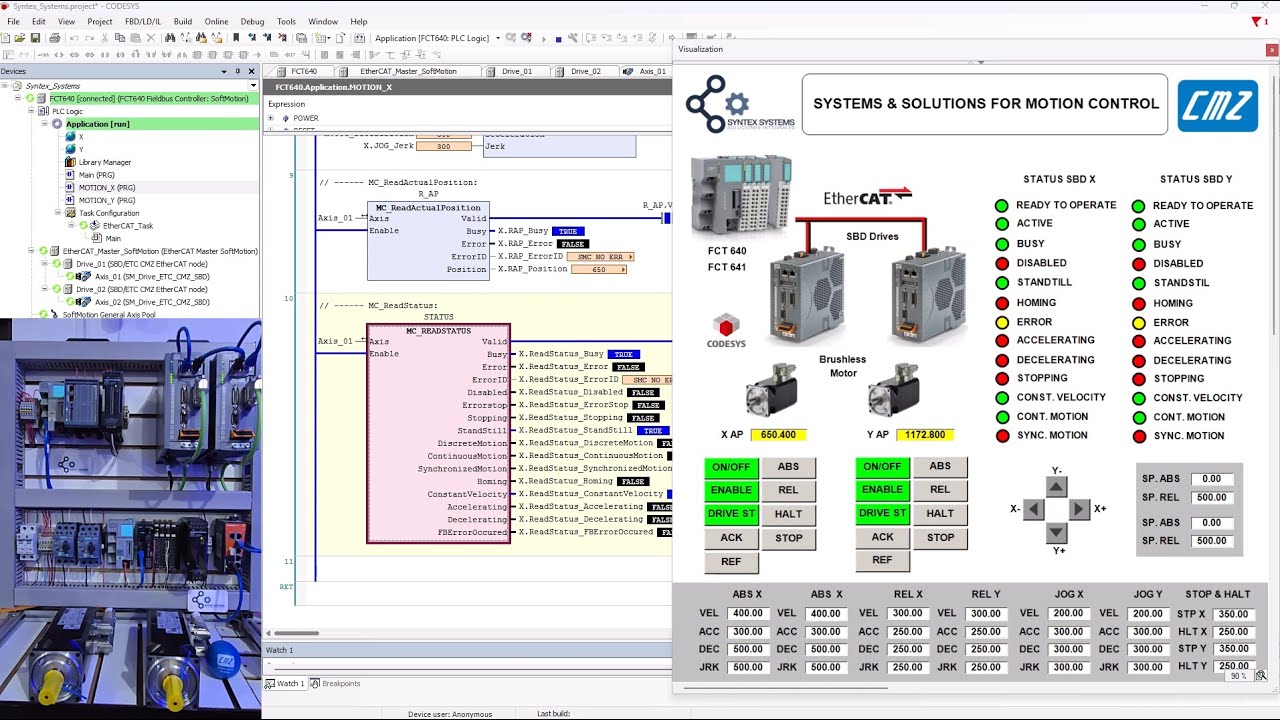The image size is (1280, 720).
Task: Pin the Devices panel with the pushpin icon
Action: (237, 71)
